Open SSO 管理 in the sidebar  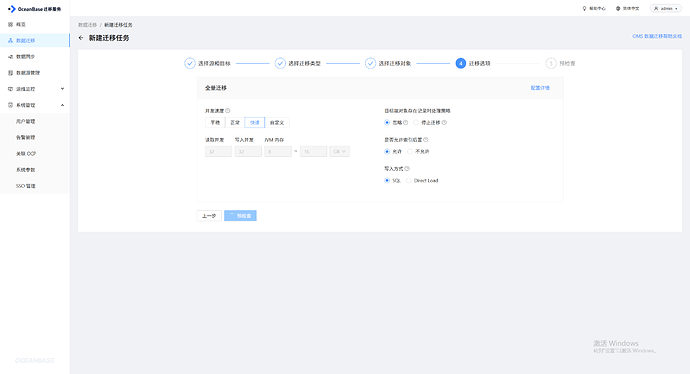pos(26,186)
